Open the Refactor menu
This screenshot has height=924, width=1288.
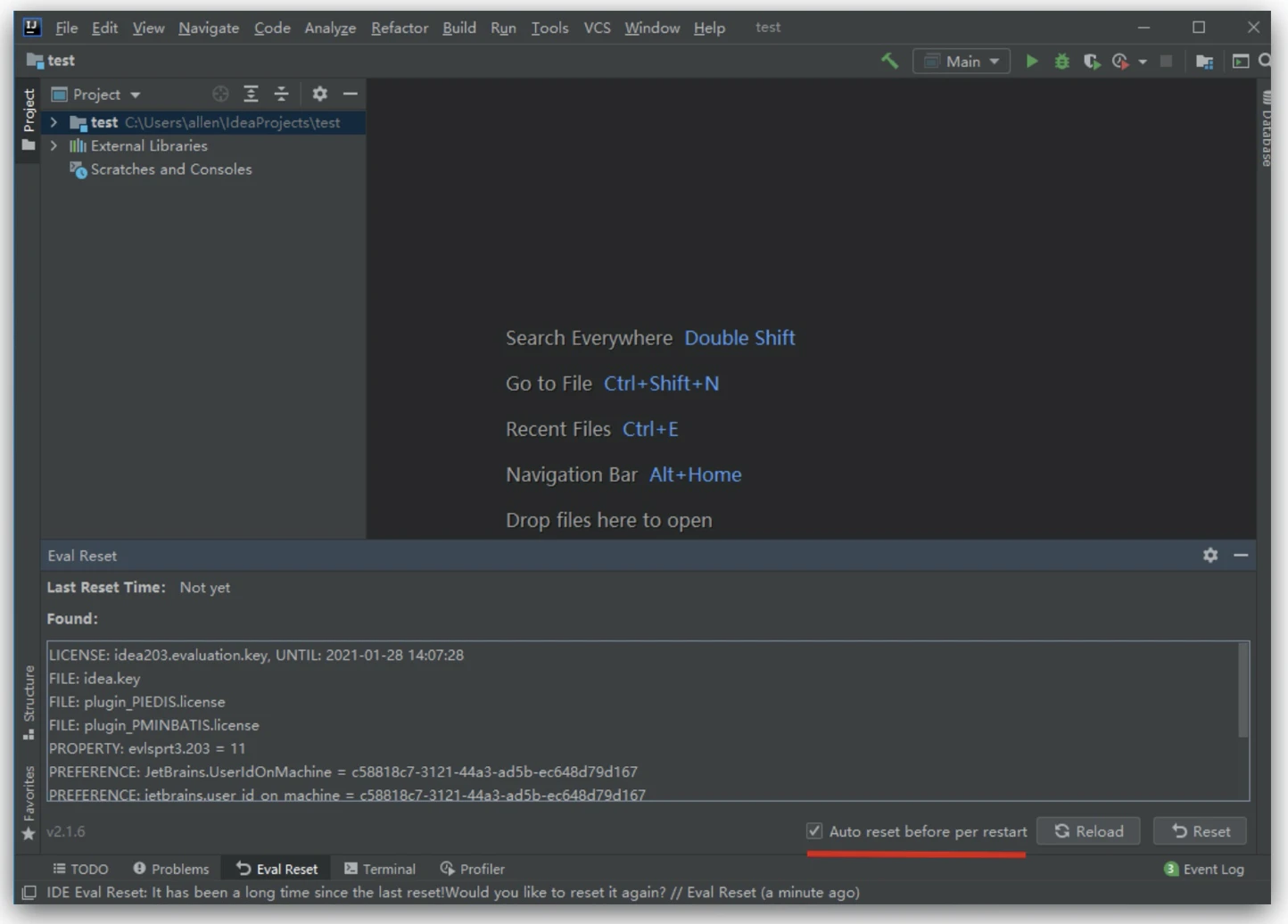coord(400,28)
